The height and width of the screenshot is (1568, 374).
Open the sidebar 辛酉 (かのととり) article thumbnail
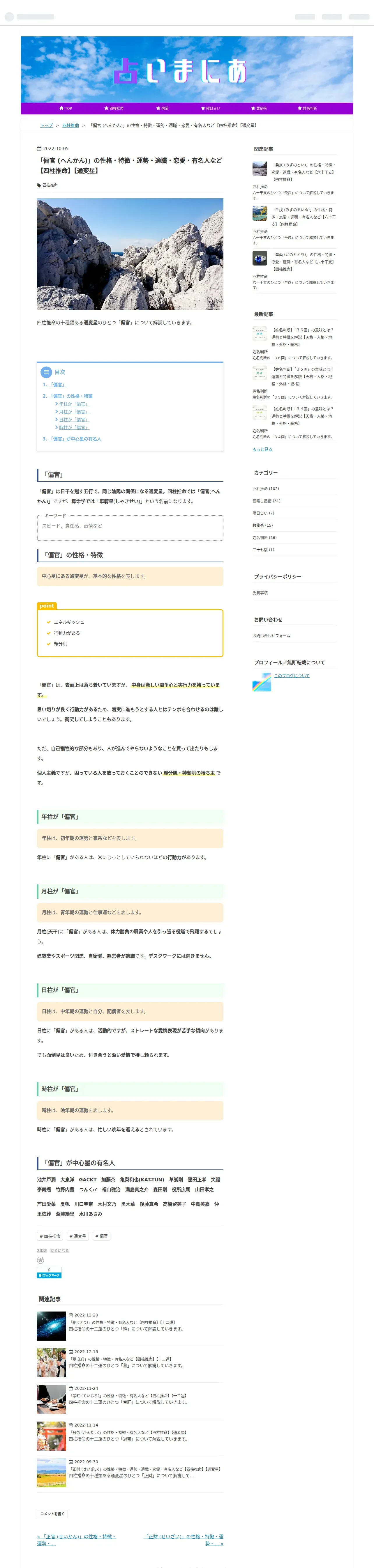click(260, 258)
